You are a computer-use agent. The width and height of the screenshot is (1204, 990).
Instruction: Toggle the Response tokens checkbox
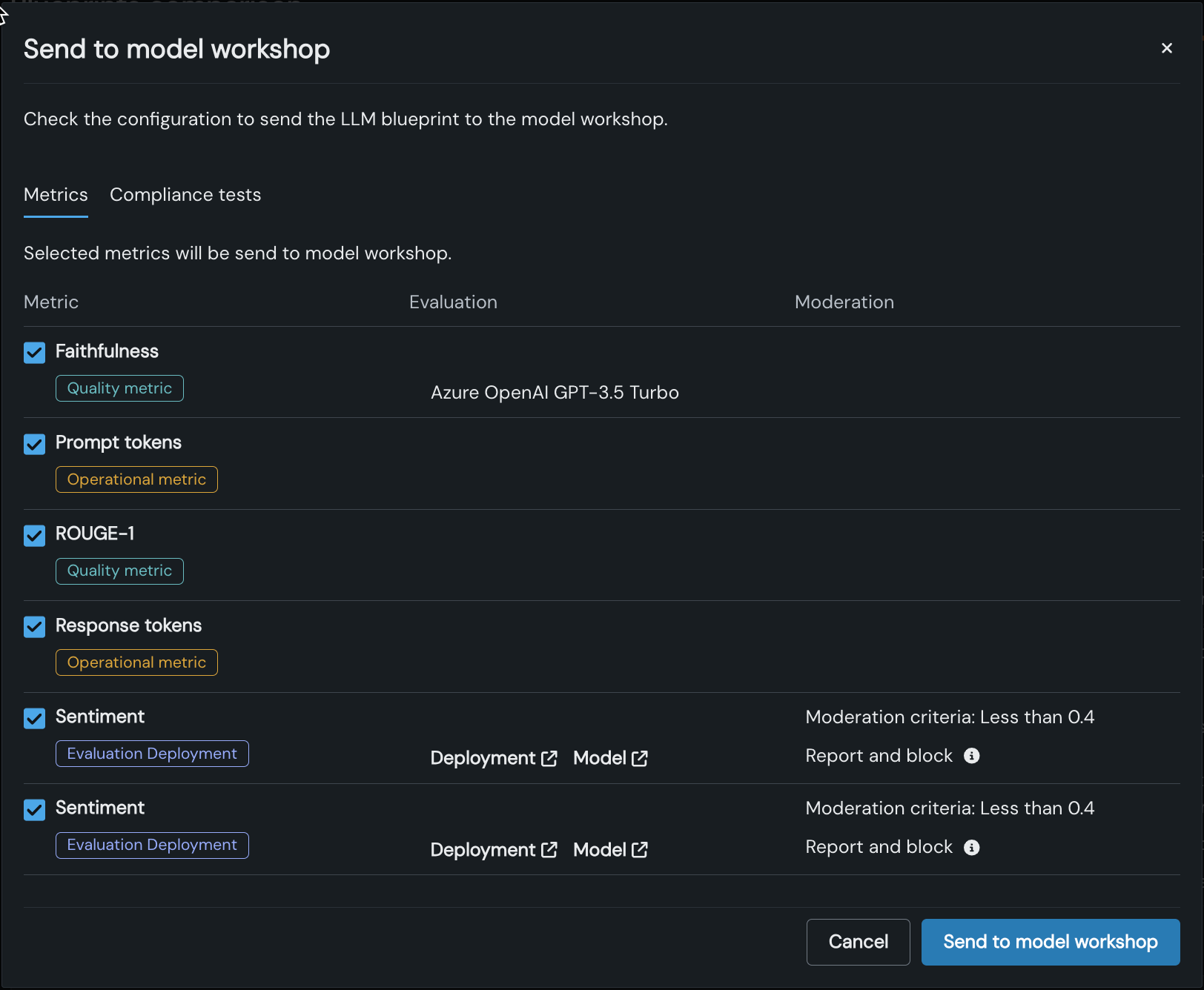(35, 627)
